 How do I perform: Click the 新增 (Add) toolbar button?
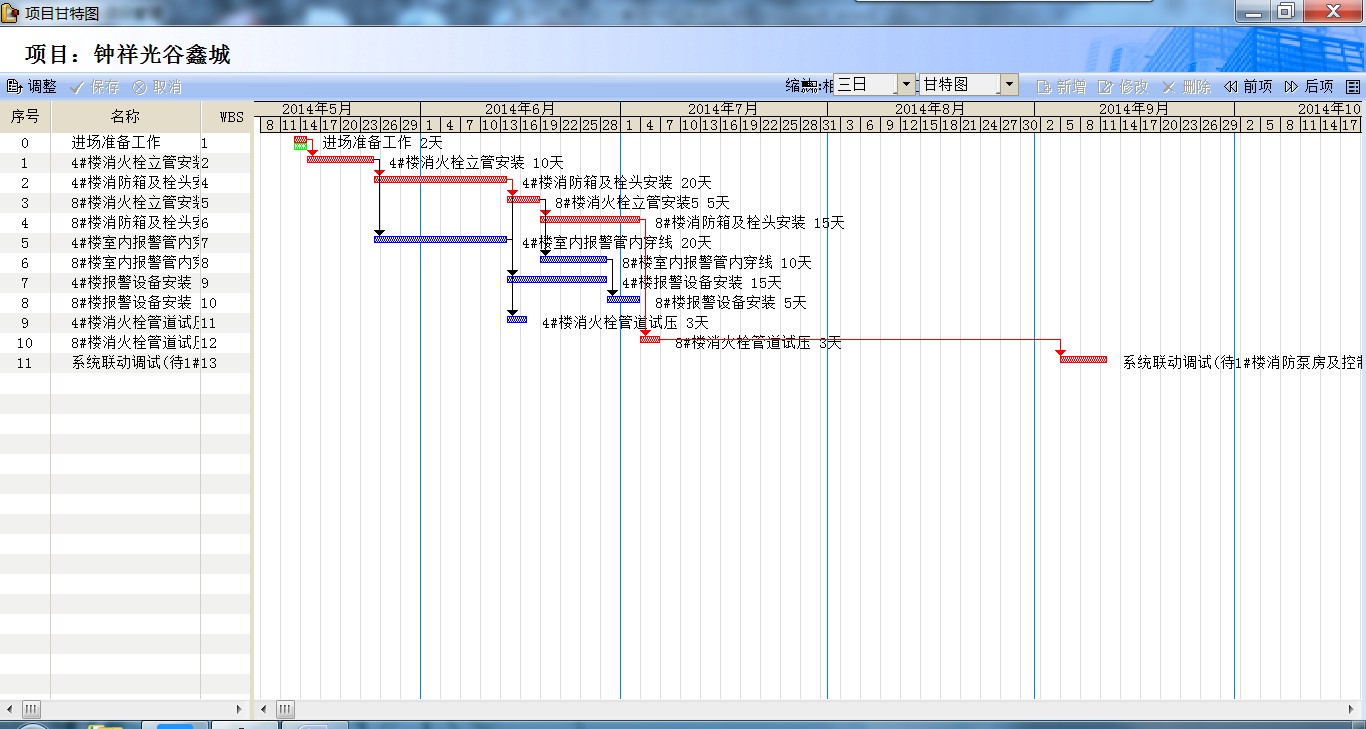tap(1062, 87)
